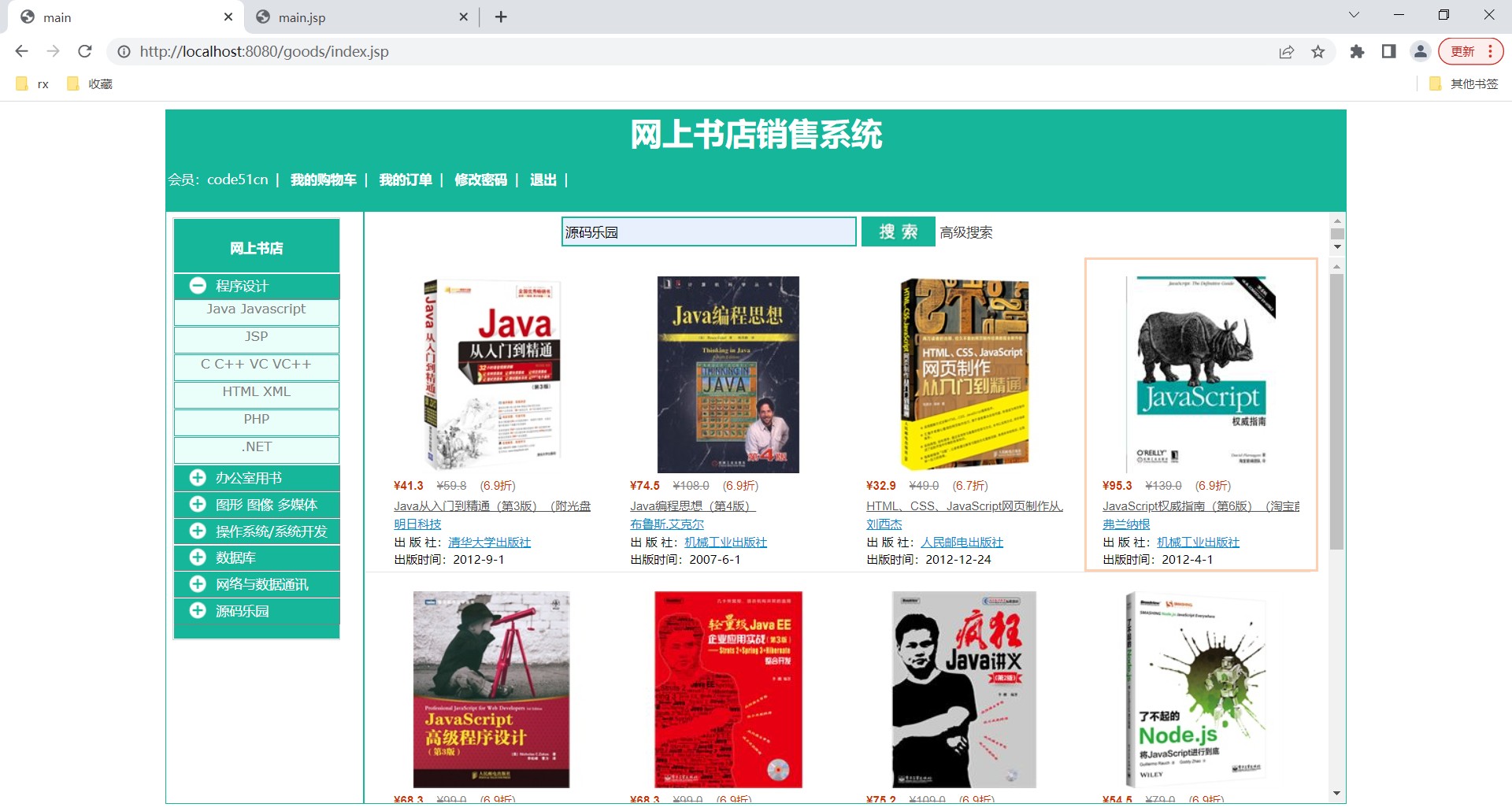The width and height of the screenshot is (1512, 811).
Task: Click the 更新 browser update button
Action: (x=1470, y=51)
